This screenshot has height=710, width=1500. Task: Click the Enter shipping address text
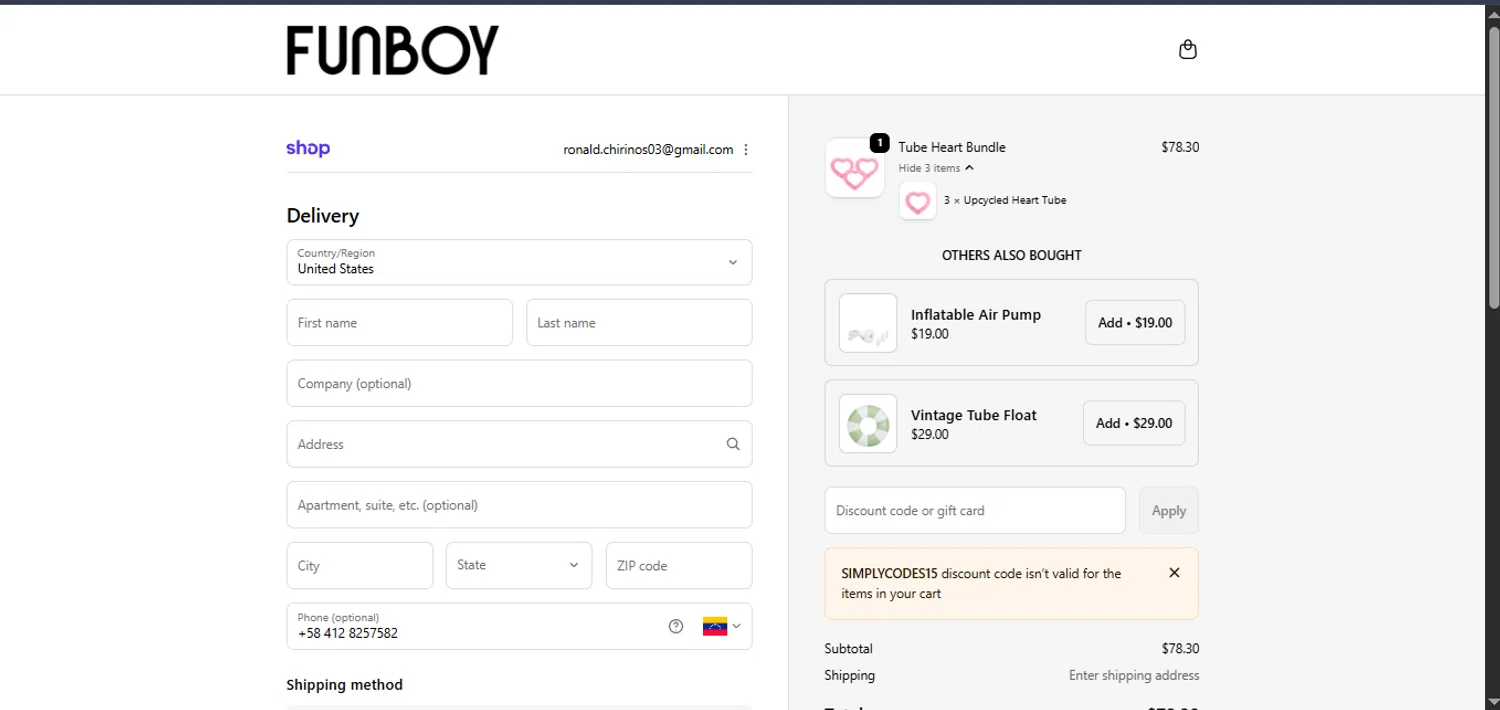(1134, 675)
